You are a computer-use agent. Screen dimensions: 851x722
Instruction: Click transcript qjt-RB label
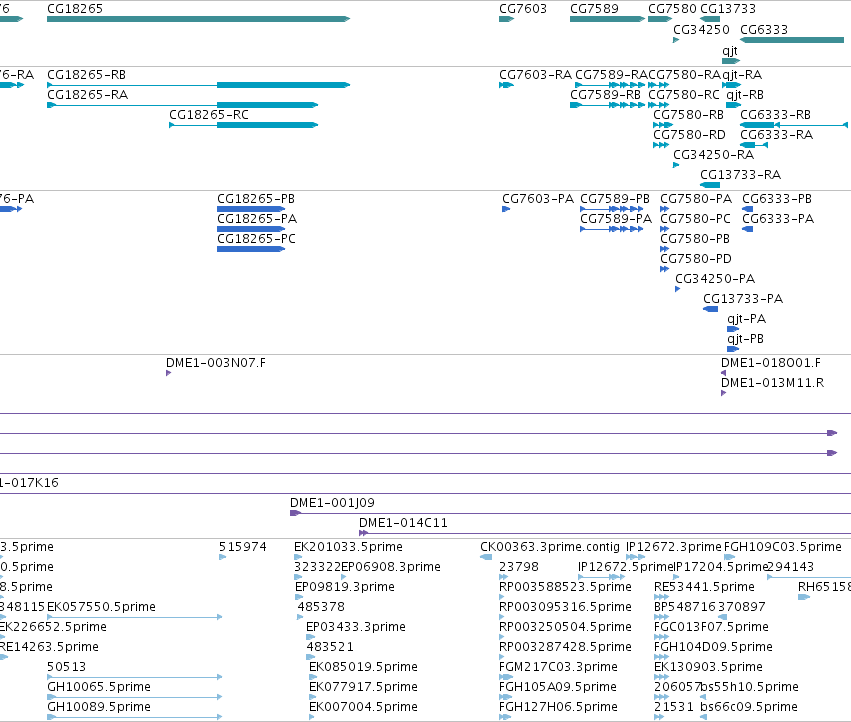click(x=745, y=95)
